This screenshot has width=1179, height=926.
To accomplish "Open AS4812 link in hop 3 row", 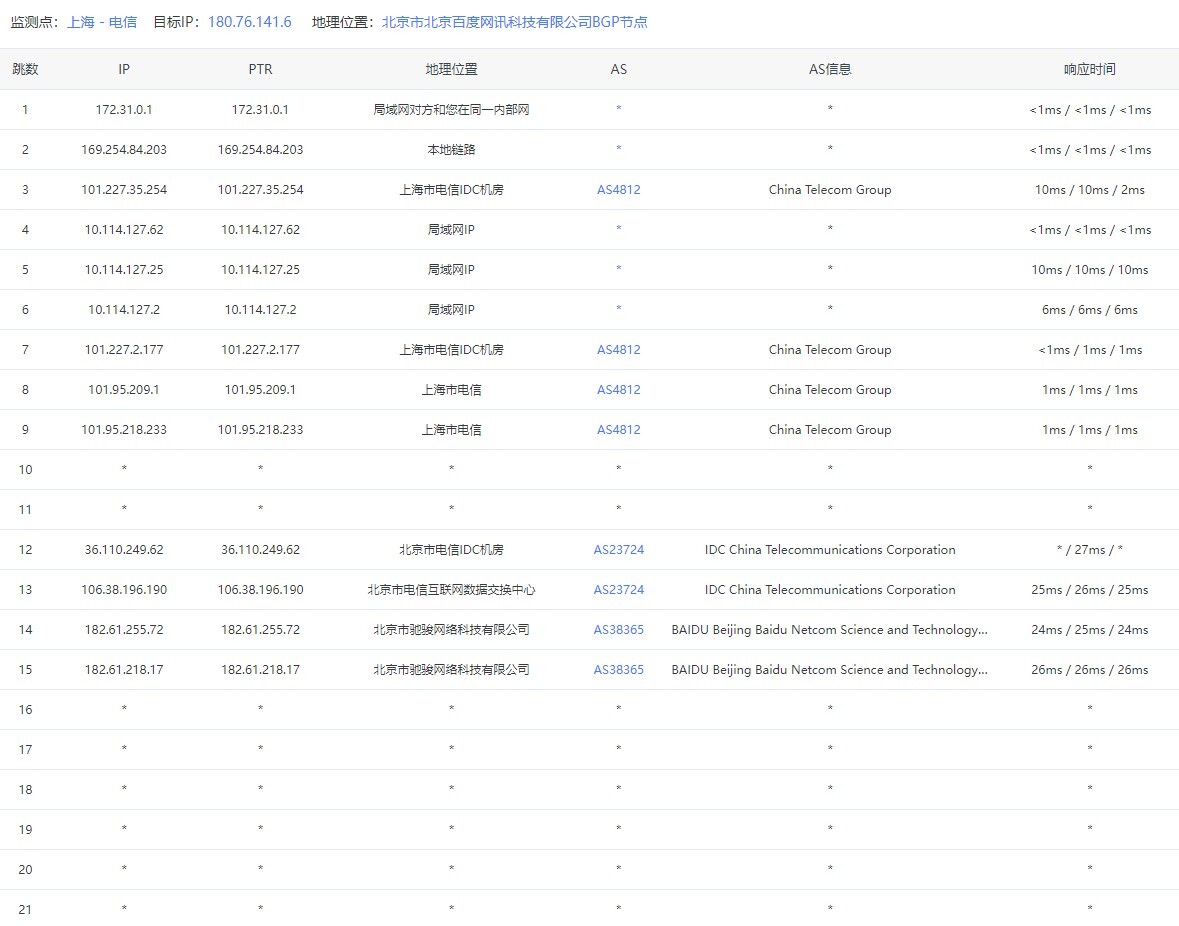I will pos(619,189).
